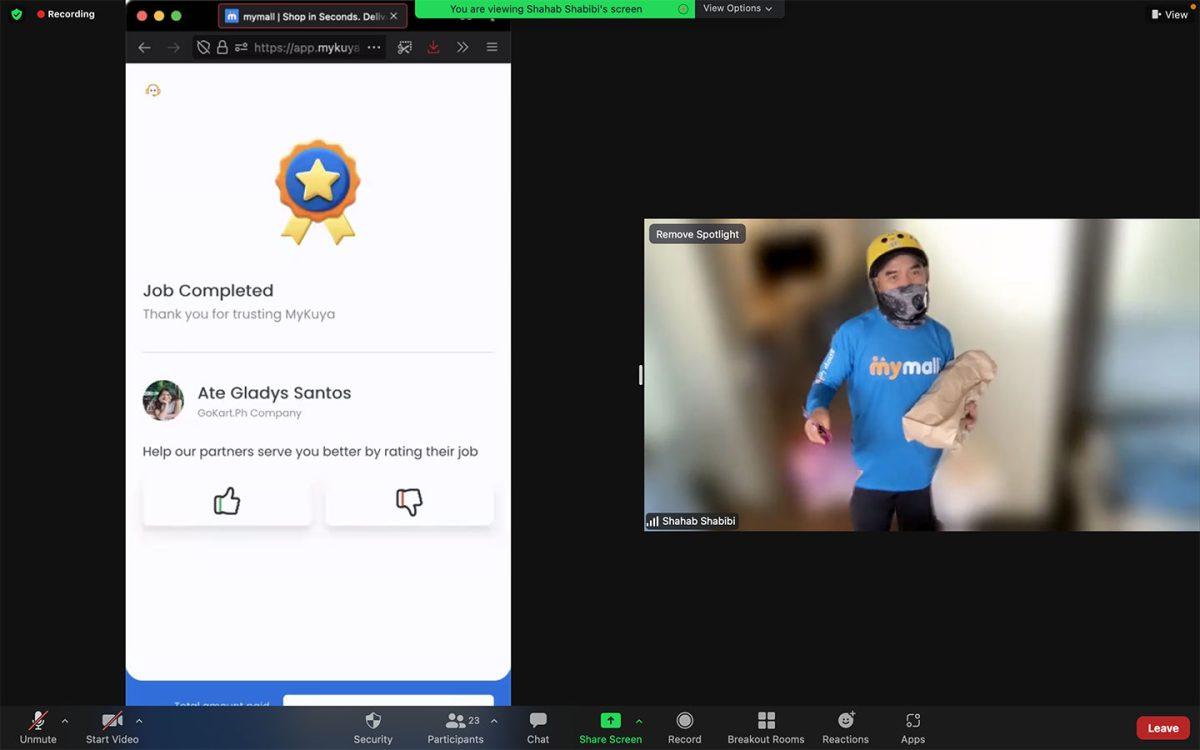Expand audio options arrow next to Unmute
1200x750 pixels.
pyautogui.click(x=65, y=721)
